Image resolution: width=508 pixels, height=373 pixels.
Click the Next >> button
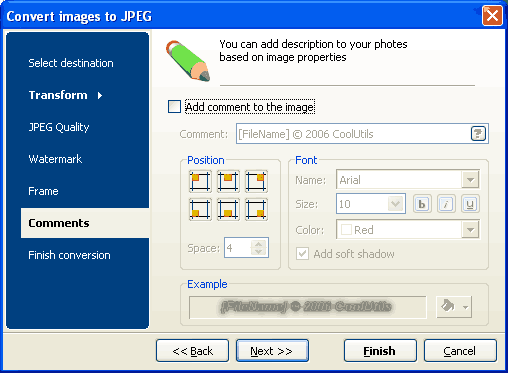point(272,351)
